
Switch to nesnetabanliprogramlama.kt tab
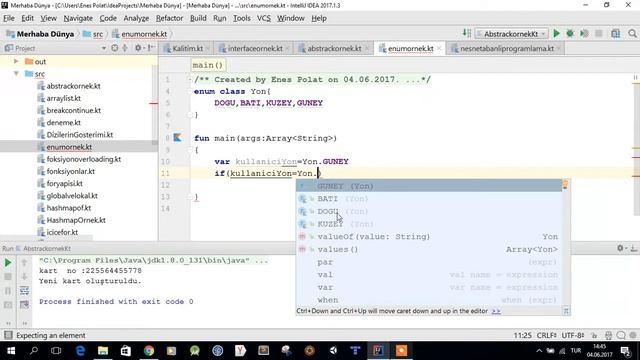coord(507,49)
